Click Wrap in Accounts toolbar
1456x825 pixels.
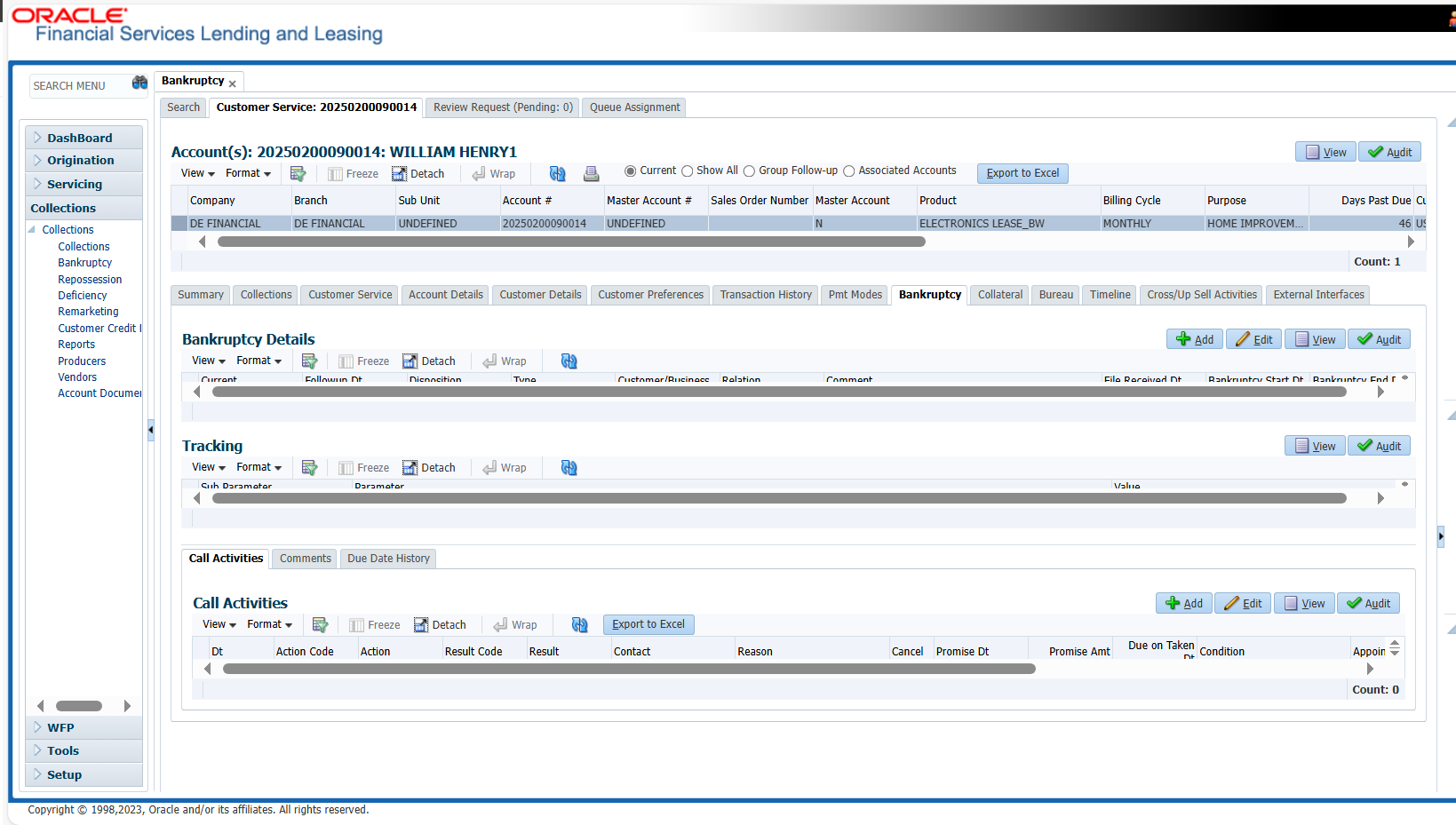[493, 174]
